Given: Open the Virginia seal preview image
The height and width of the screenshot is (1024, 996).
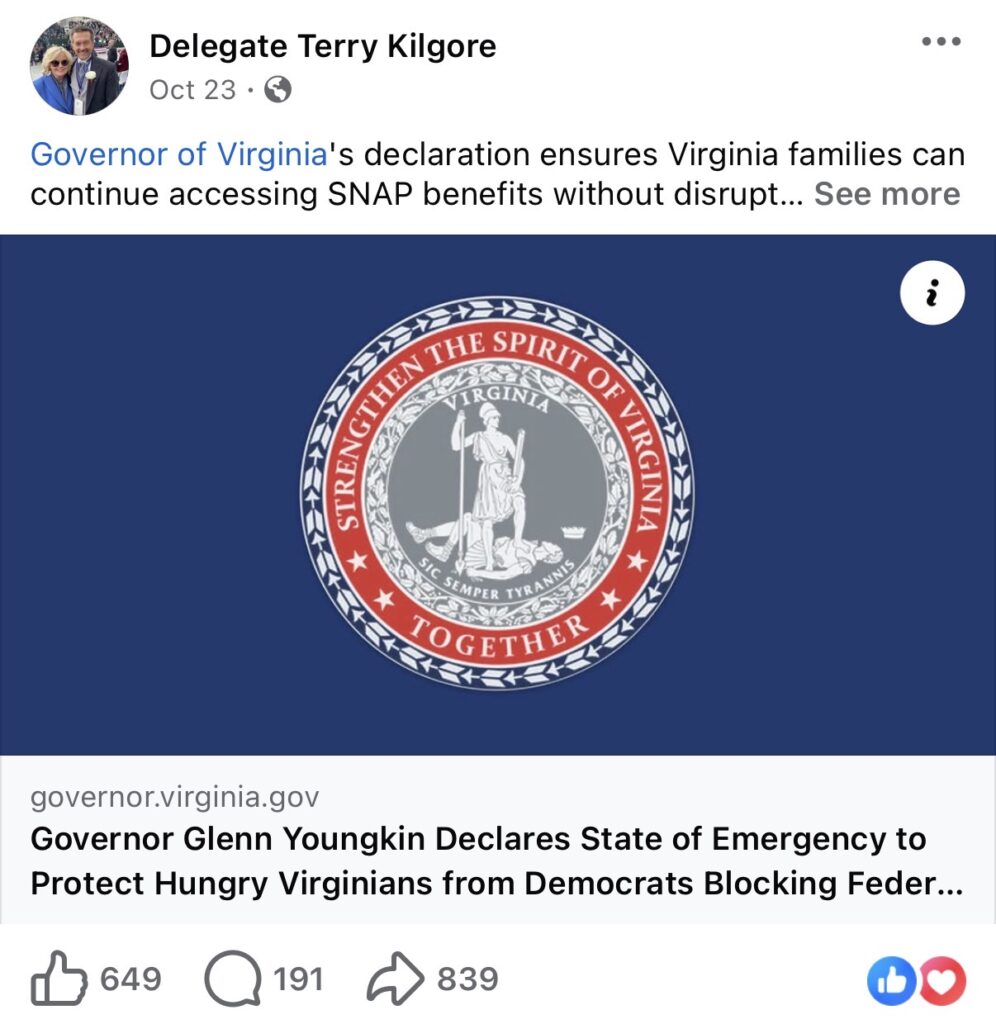Looking at the screenshot, I should (497, 494).
